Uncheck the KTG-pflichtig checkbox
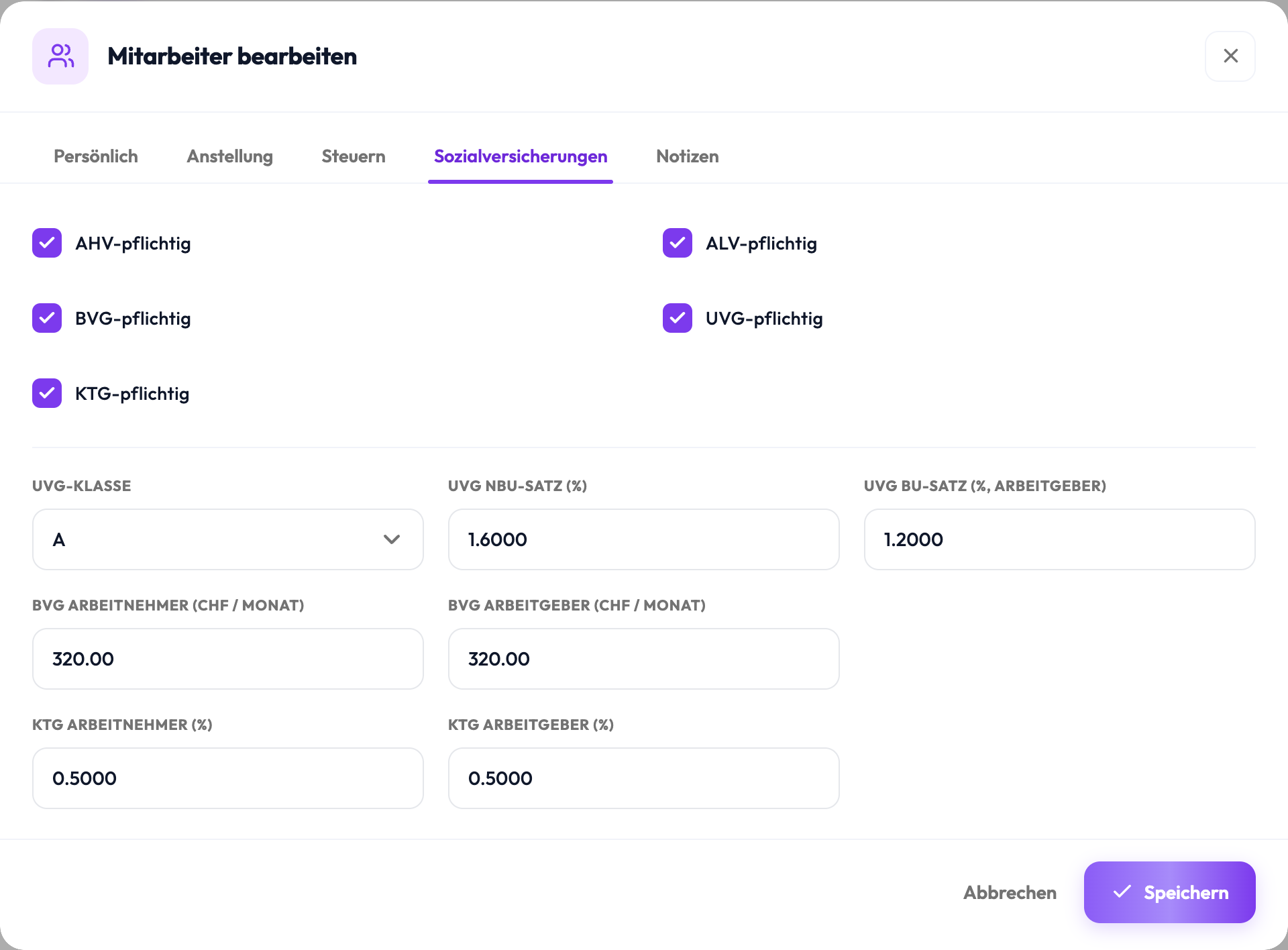 (x=47, y=393)
